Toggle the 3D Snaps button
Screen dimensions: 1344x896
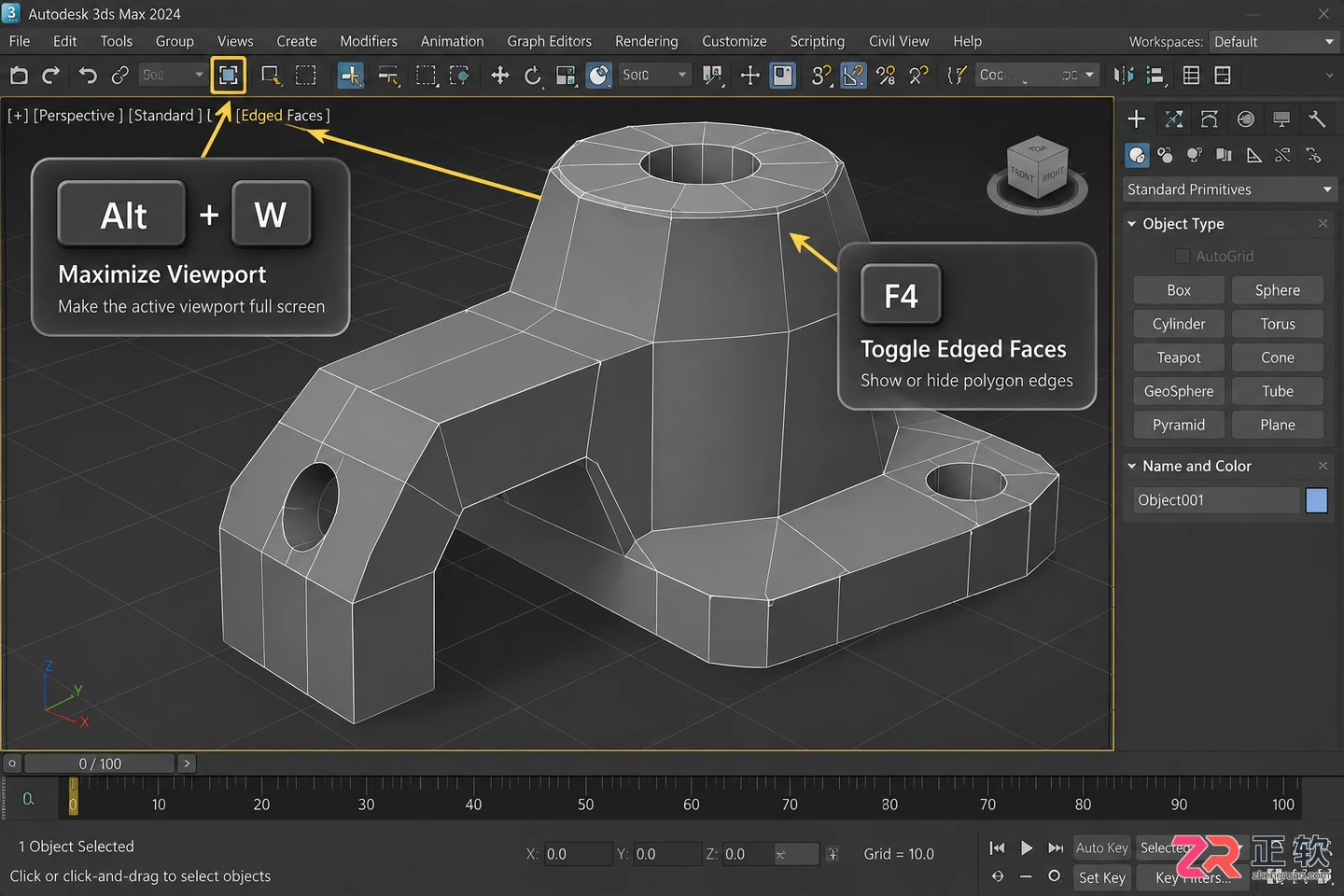820,76
